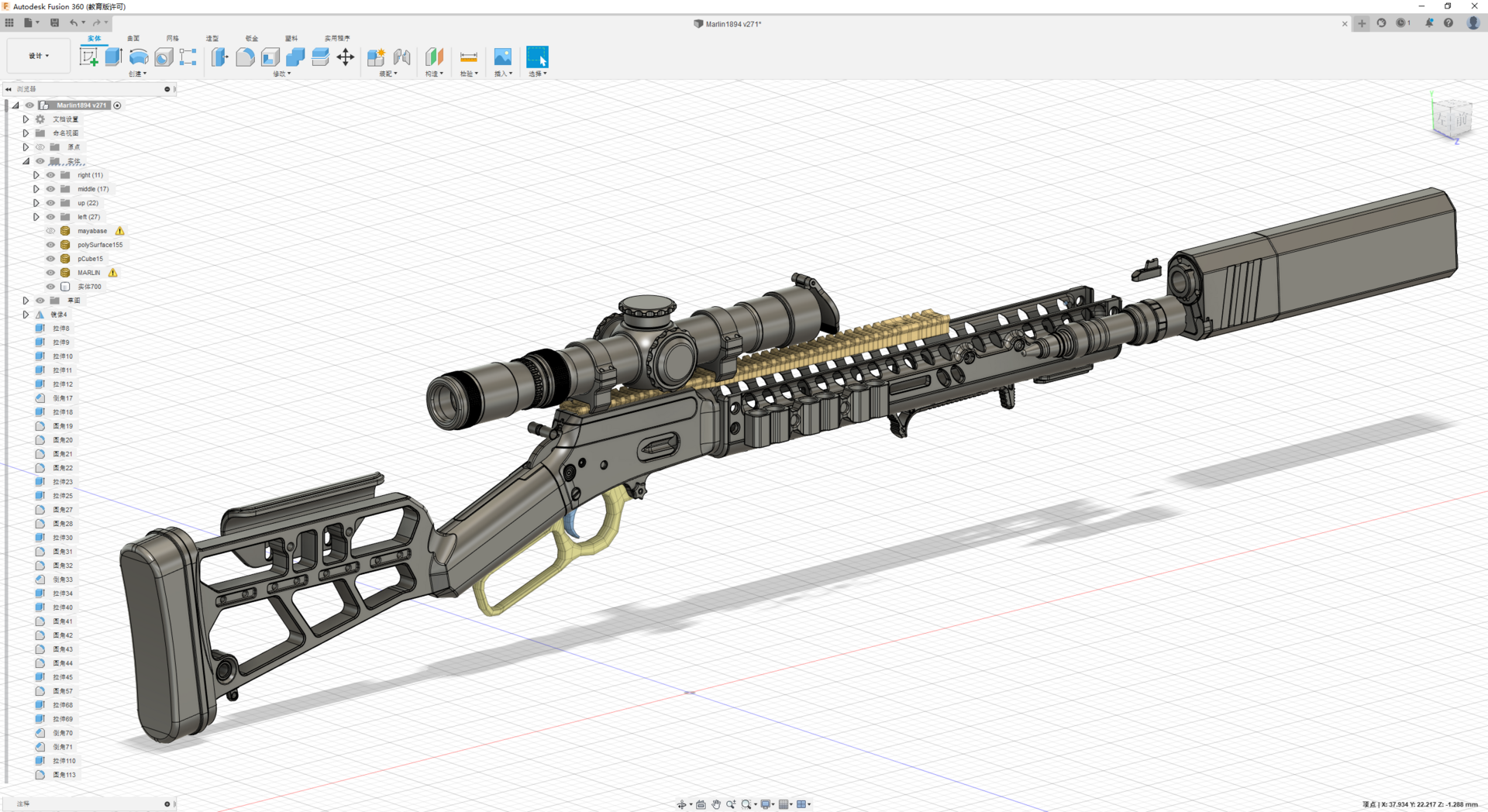Click the ViewCube in the corner
This screenshot has width=1488, height=812.
[1451, 119]
